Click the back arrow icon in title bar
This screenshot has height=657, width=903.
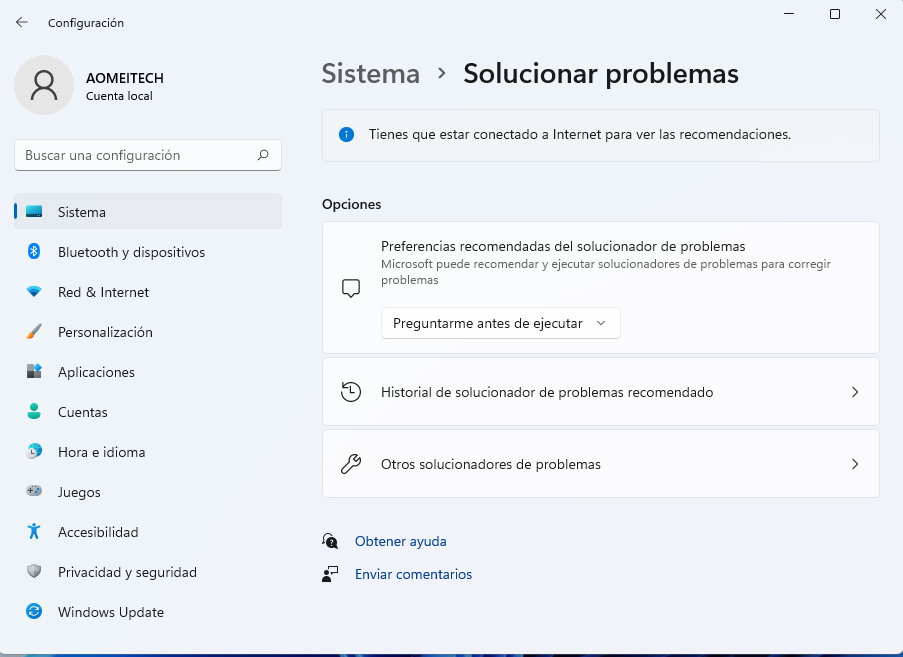coord(22,22)
